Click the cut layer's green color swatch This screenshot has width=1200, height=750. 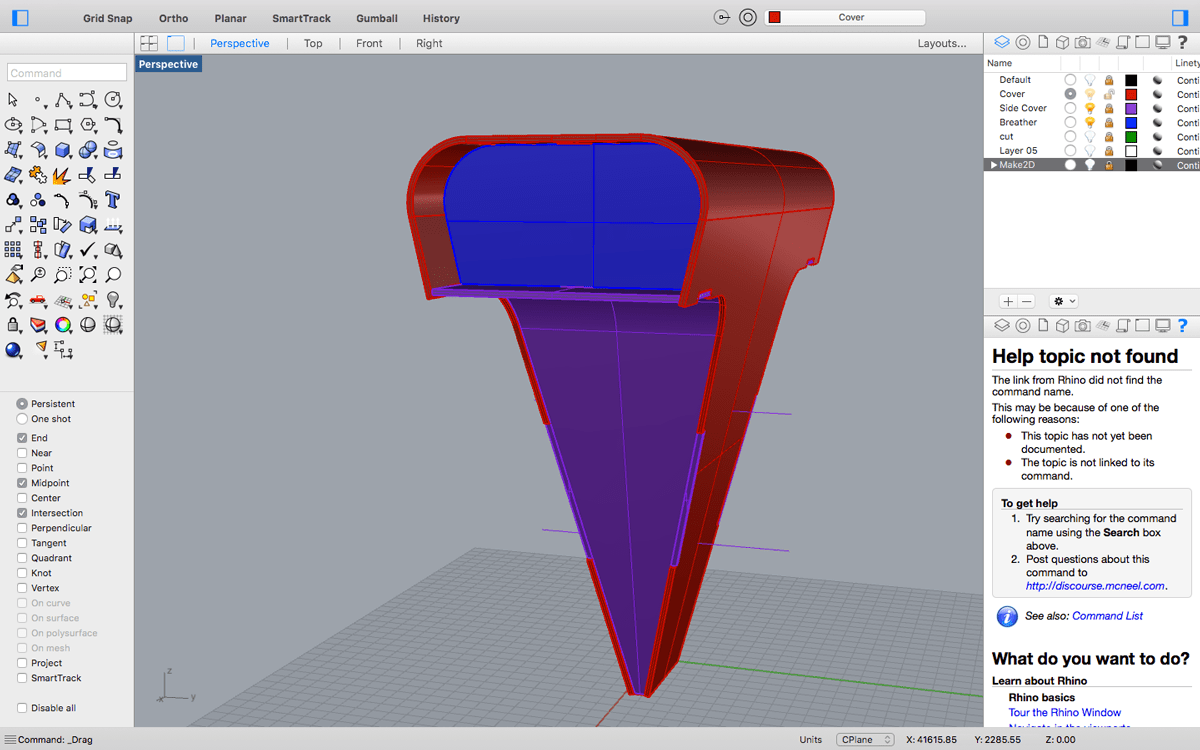1131,136
